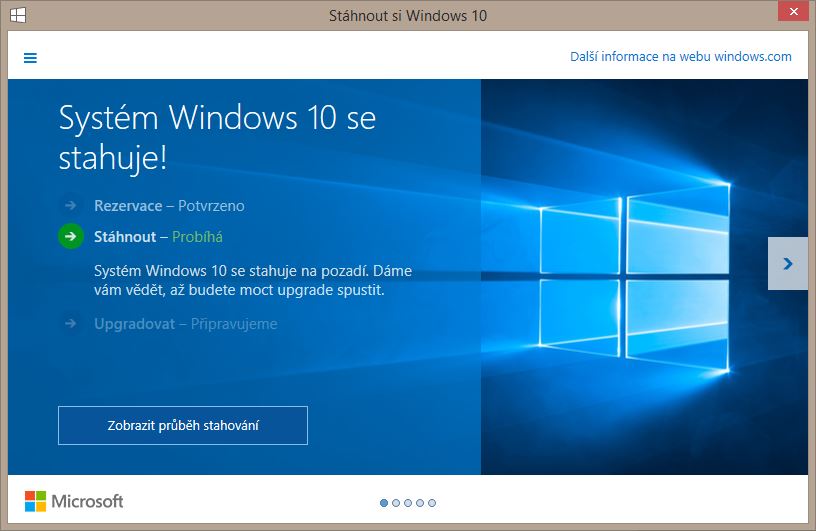
Task: Select the first page indicator dot
Action: 384,503
